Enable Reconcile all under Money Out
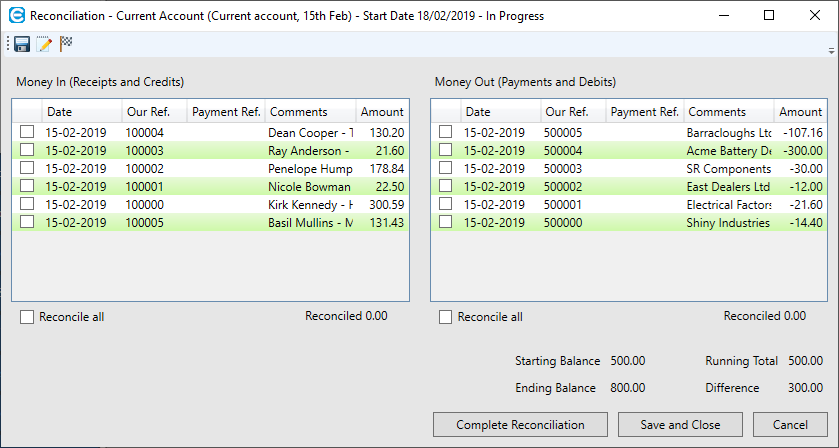Screen dimensions: 839x448 pos(446,317)
